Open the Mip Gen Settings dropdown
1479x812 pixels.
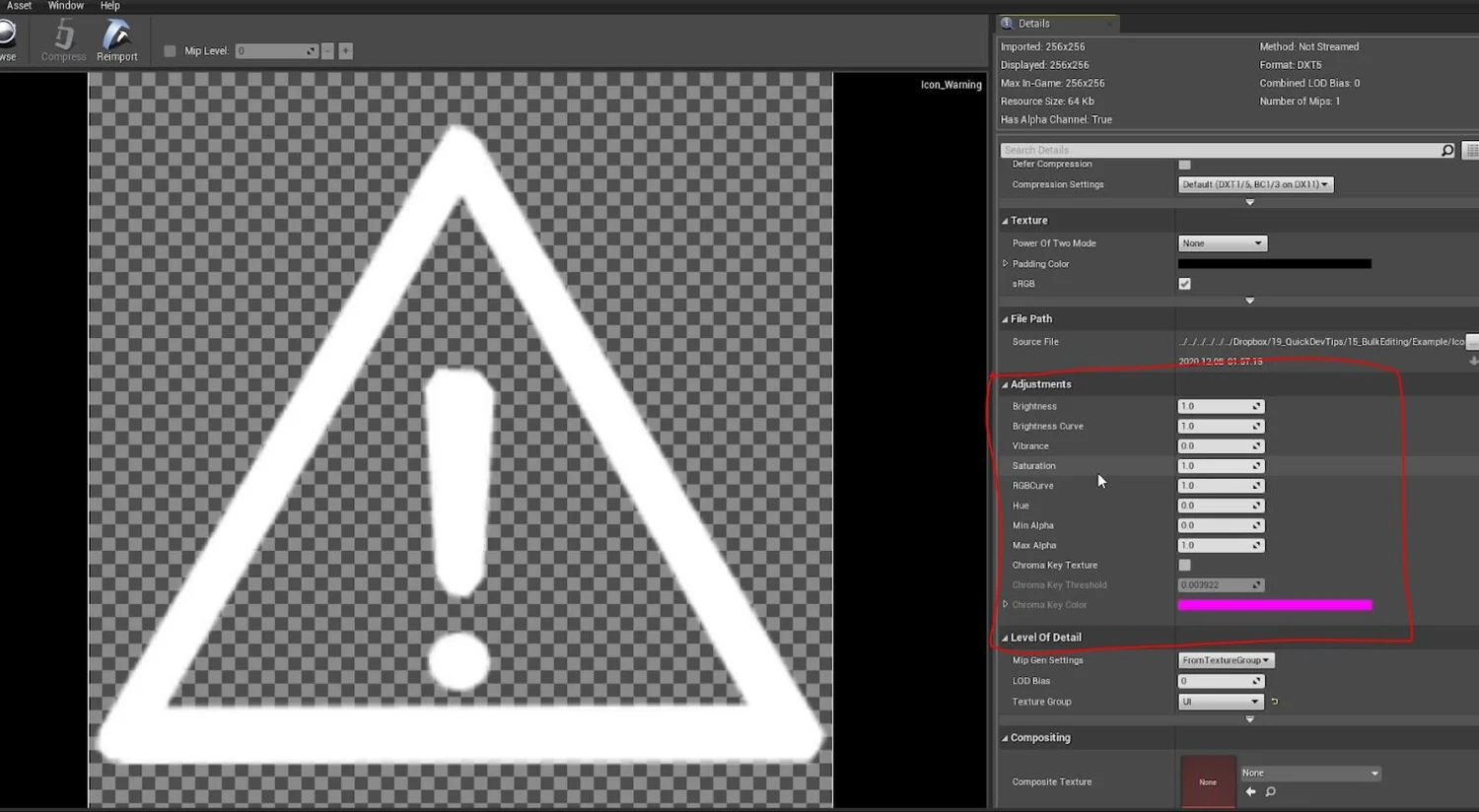coord(1225,659)
